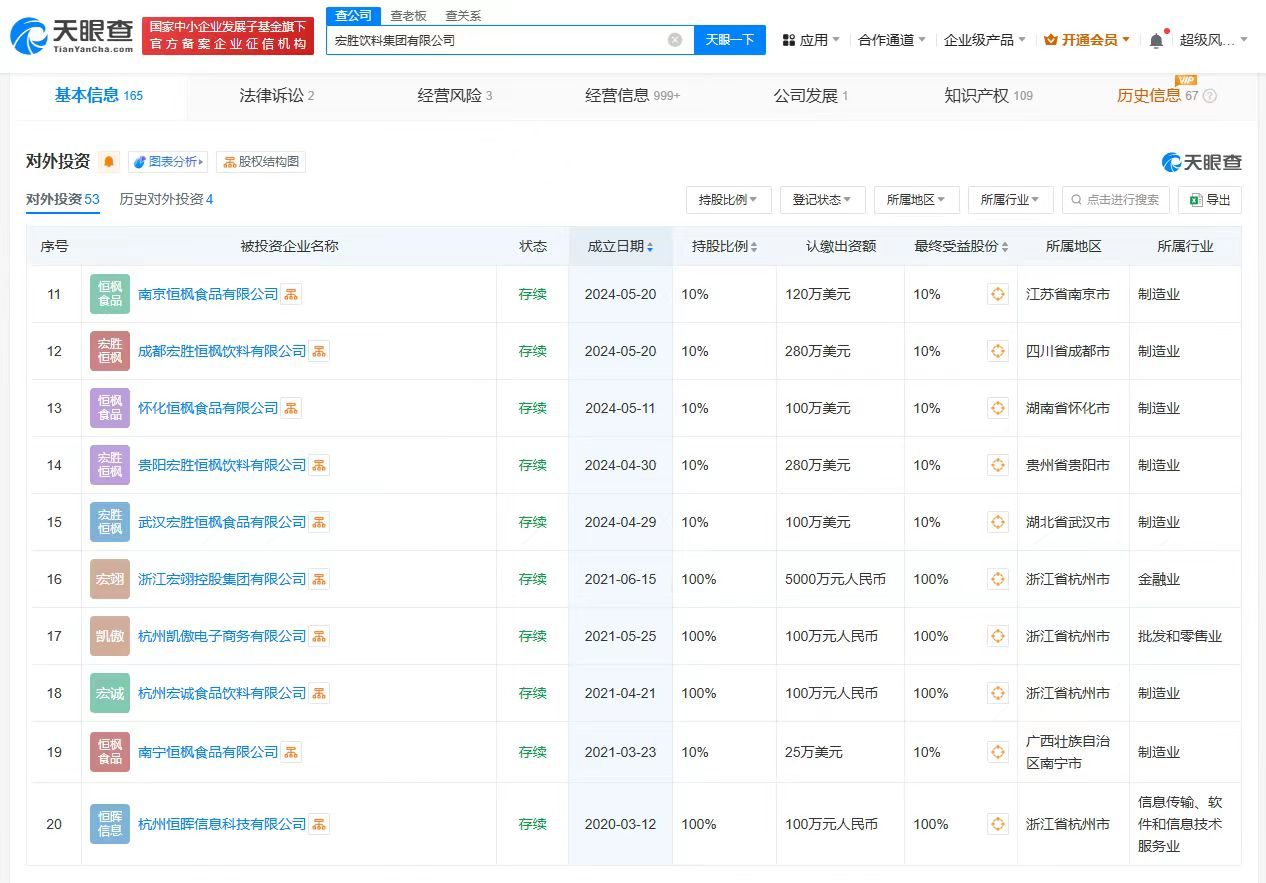Viewport: 1266px width, 883px height.
Task: Click orange beneficiary icon in 浙江宏翊控股集团 row
Action: tap(997, 579)
